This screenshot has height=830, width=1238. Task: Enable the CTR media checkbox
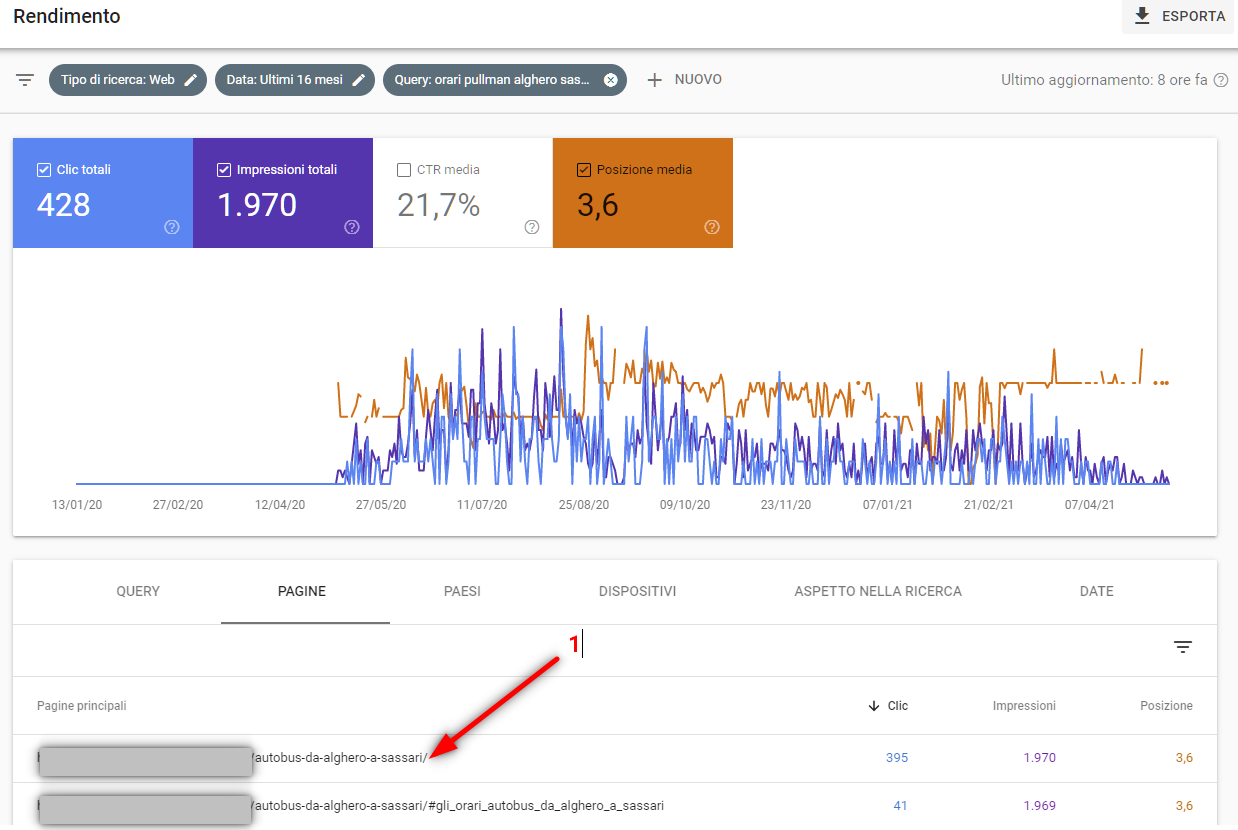403,170
